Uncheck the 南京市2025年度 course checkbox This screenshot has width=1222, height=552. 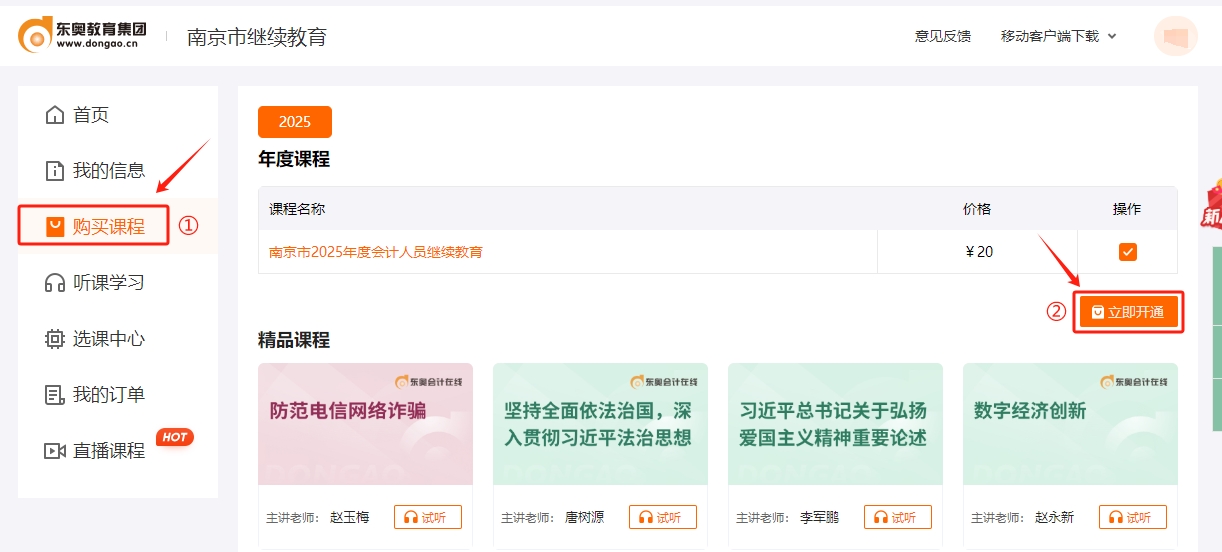[x=1127, y=252]
